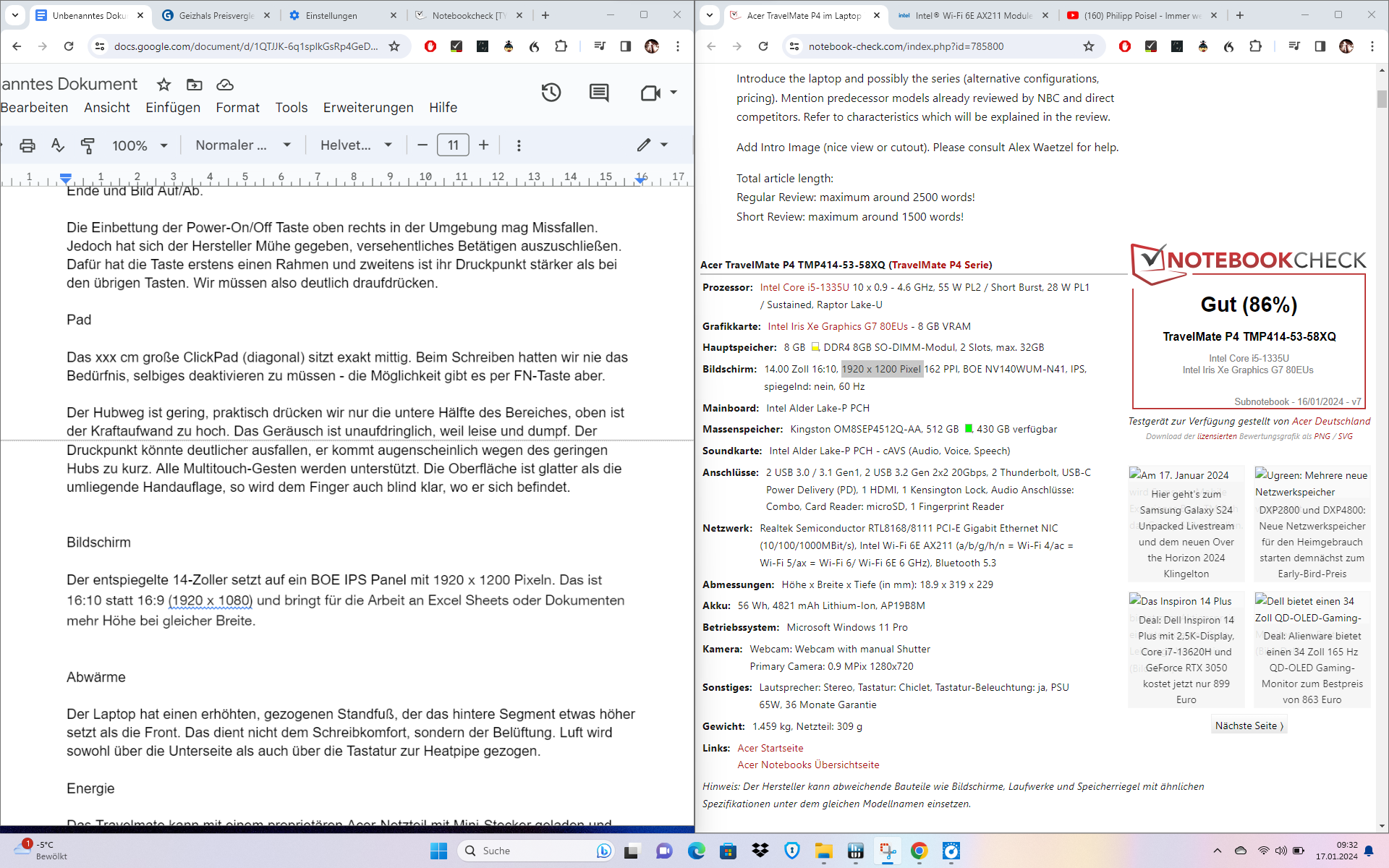The width and height of the screenshot is (1389, 868).
Task: Open the video call dropdown
Action: point(674,93)
